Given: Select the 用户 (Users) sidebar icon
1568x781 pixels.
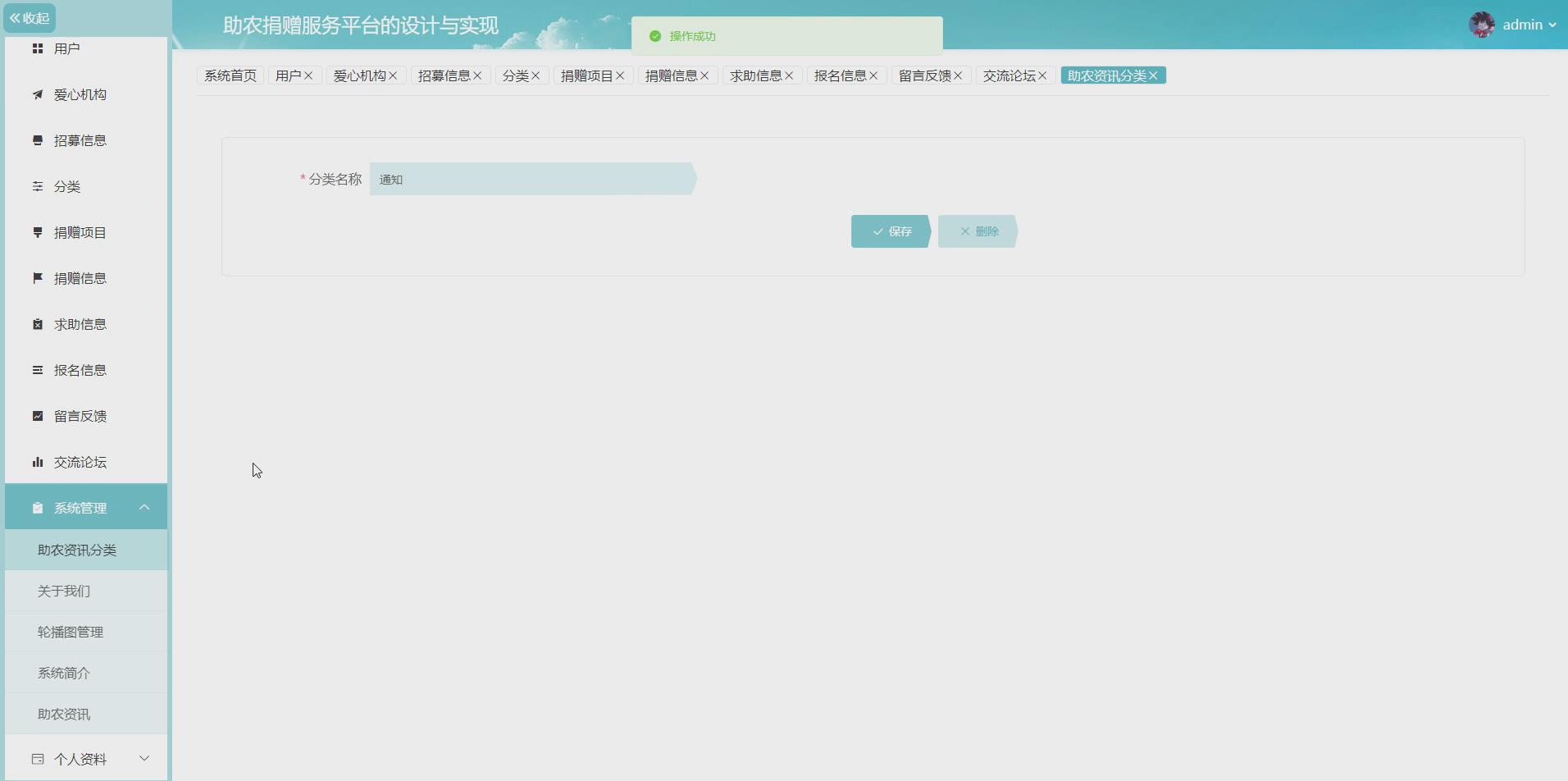Looking at the screenshot, I should (x=37, y=48).
